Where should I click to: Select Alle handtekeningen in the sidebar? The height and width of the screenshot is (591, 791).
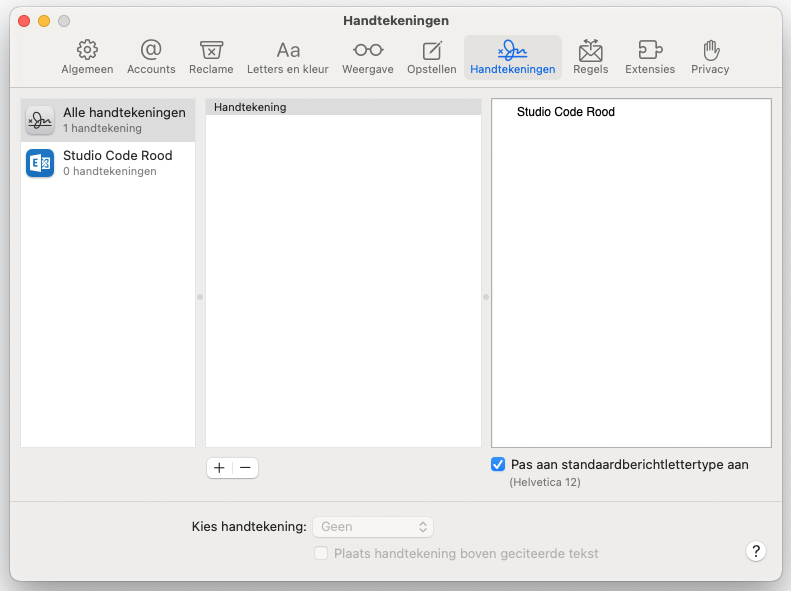click(x=108, y=120)
